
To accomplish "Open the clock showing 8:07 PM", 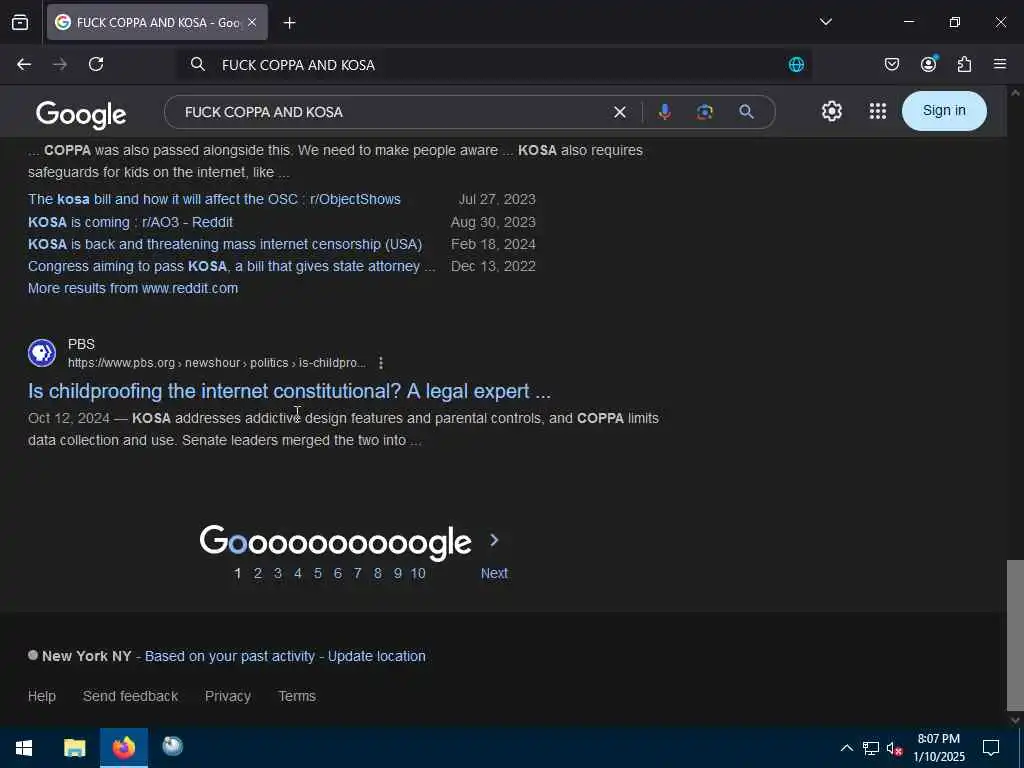I will click(938, 748).
